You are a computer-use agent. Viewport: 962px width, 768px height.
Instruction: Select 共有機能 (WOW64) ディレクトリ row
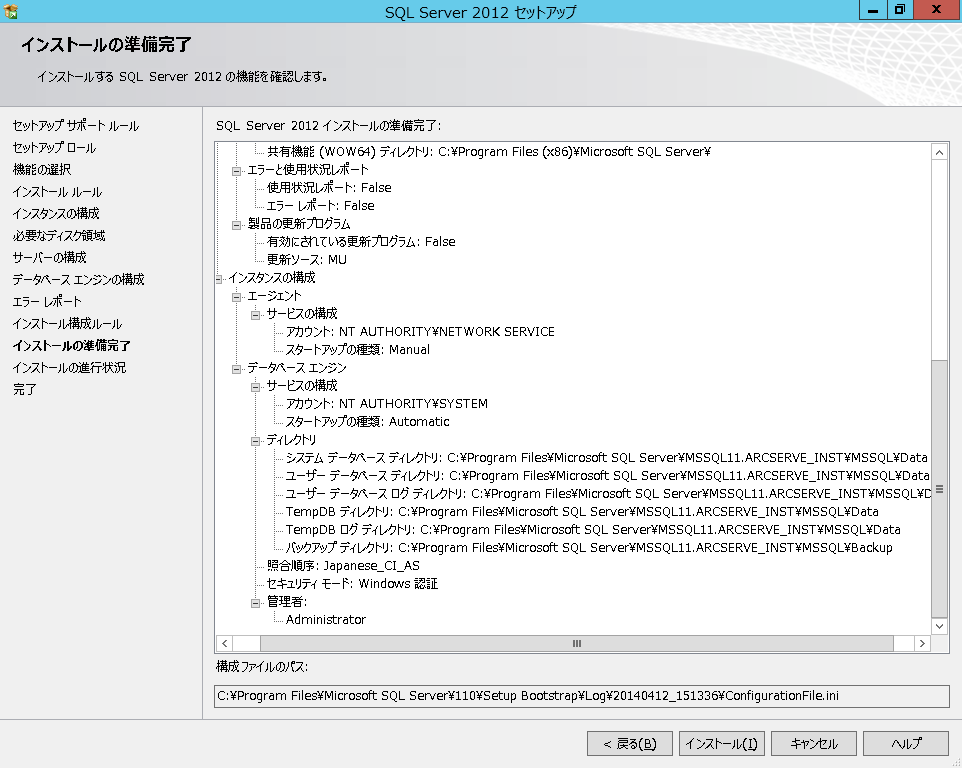[488, 152]
